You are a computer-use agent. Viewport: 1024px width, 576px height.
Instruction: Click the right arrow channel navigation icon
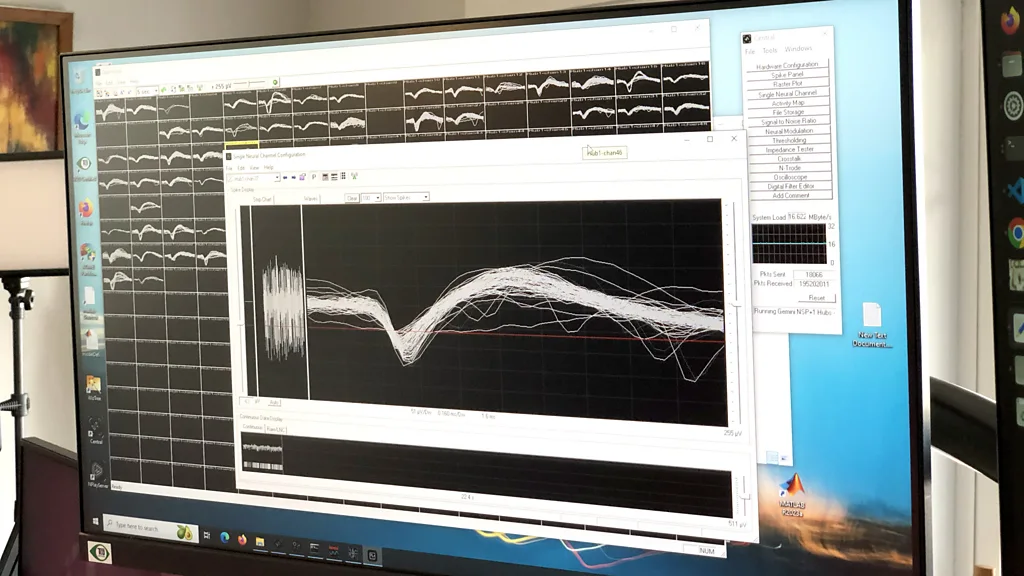click(293, 177)
